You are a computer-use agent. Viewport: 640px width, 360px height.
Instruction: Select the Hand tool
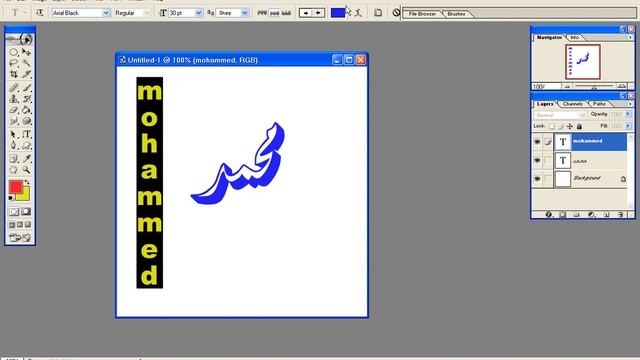point(13,170)
